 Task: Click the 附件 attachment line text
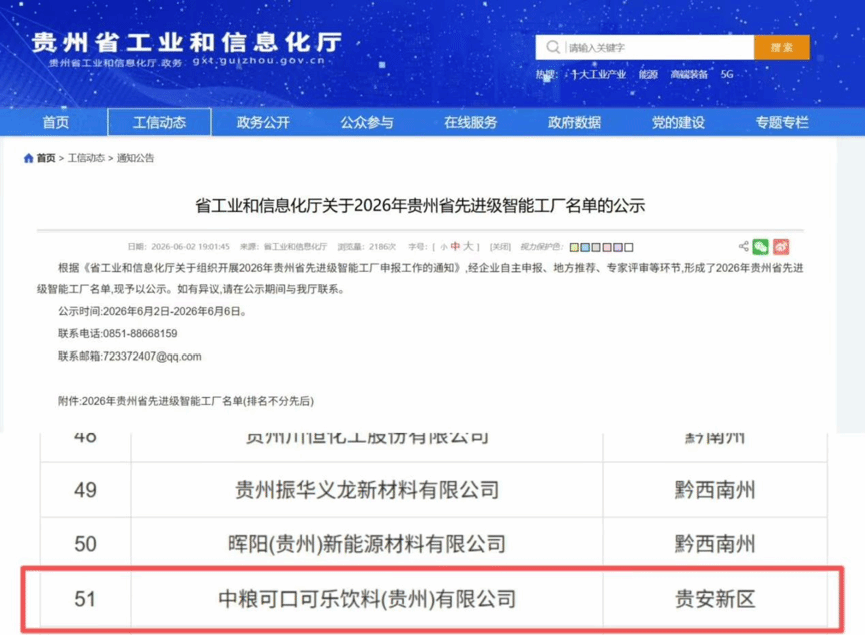point(186,401)
